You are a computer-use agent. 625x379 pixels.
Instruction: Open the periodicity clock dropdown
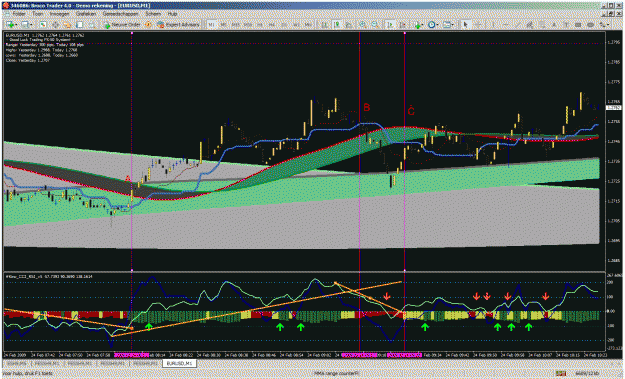(433, 25)
